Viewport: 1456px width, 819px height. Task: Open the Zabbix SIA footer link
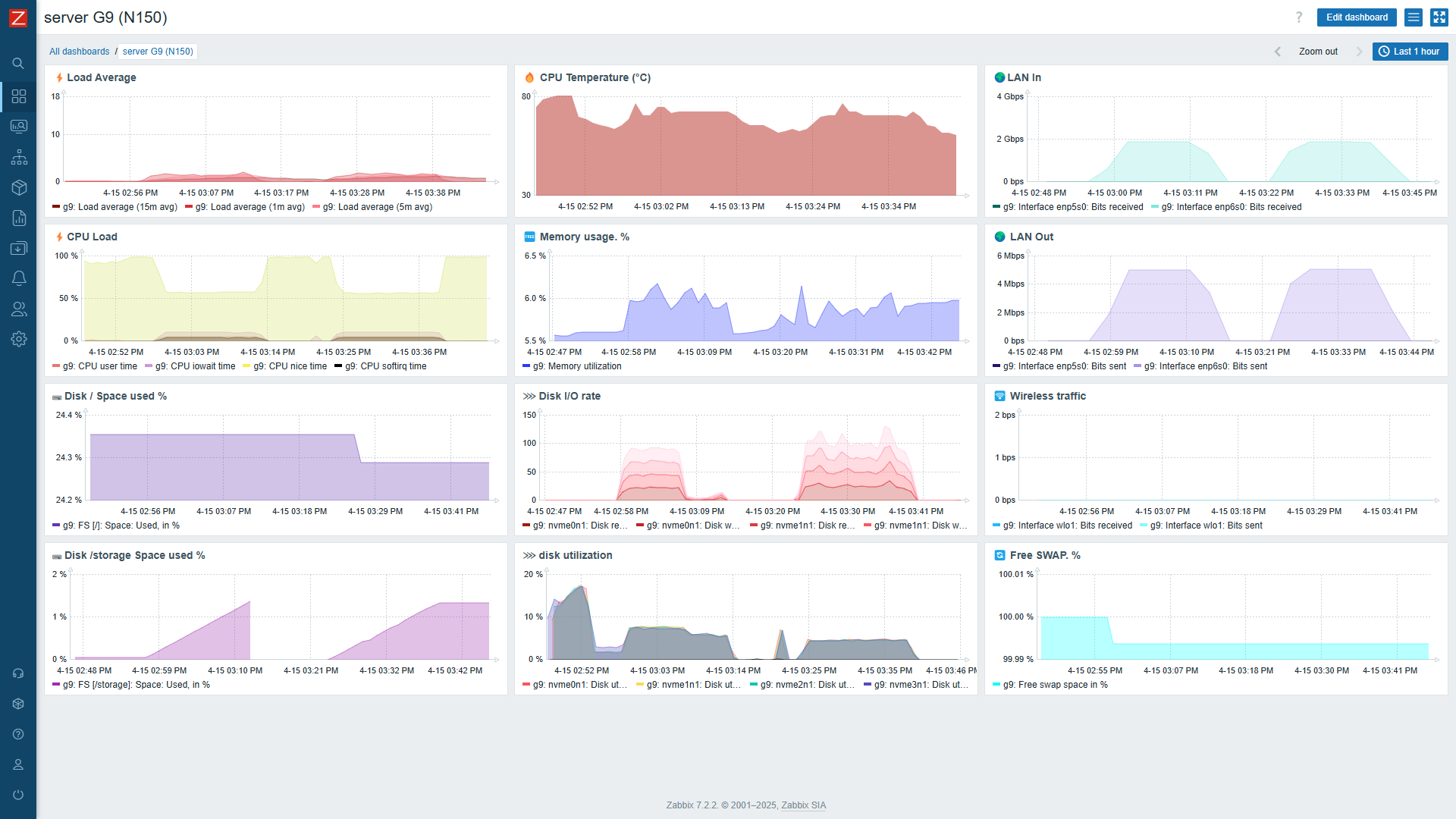point(803,805)
